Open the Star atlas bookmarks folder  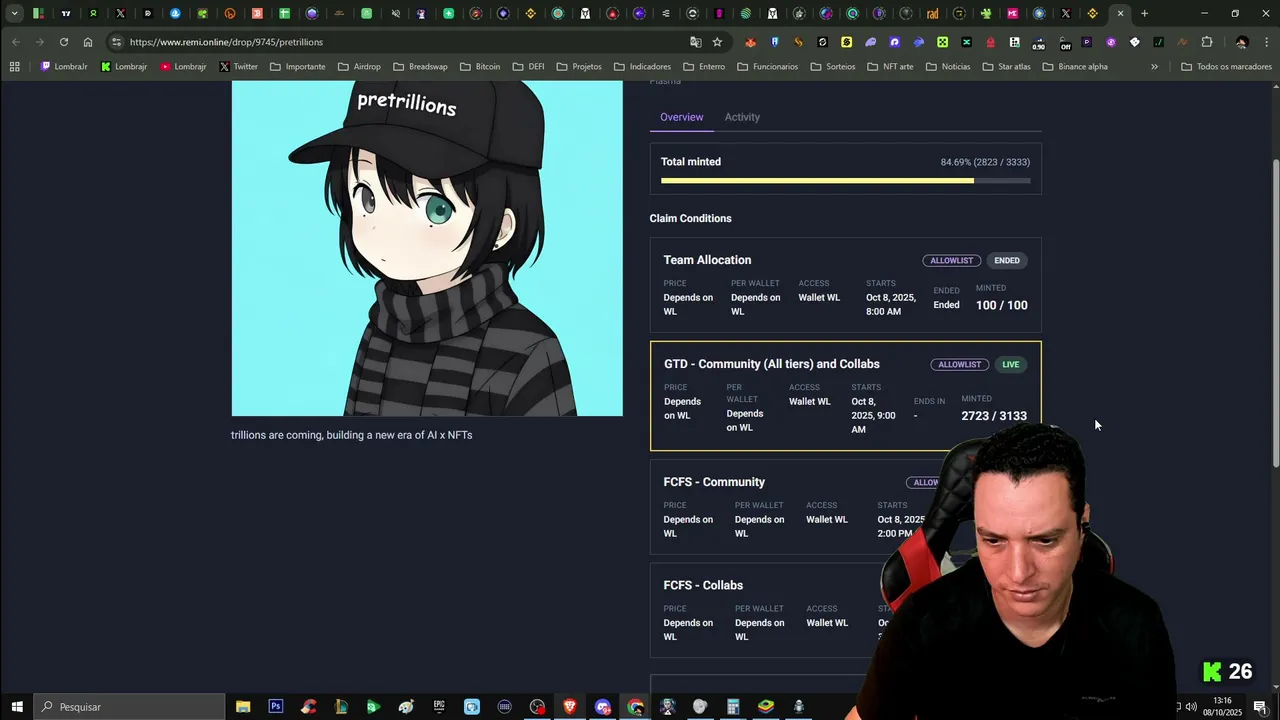tap(1006, 67)
